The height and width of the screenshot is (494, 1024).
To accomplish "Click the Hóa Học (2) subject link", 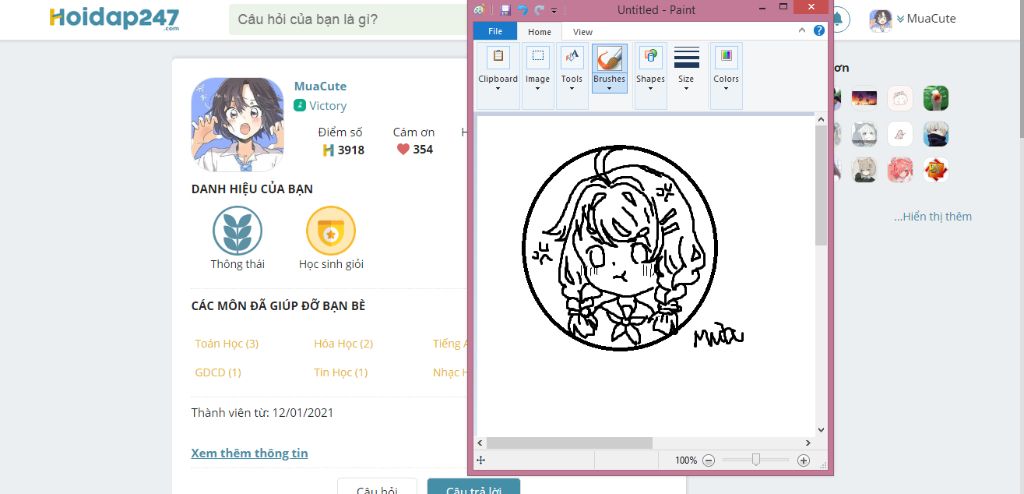I will click(344, 344).
